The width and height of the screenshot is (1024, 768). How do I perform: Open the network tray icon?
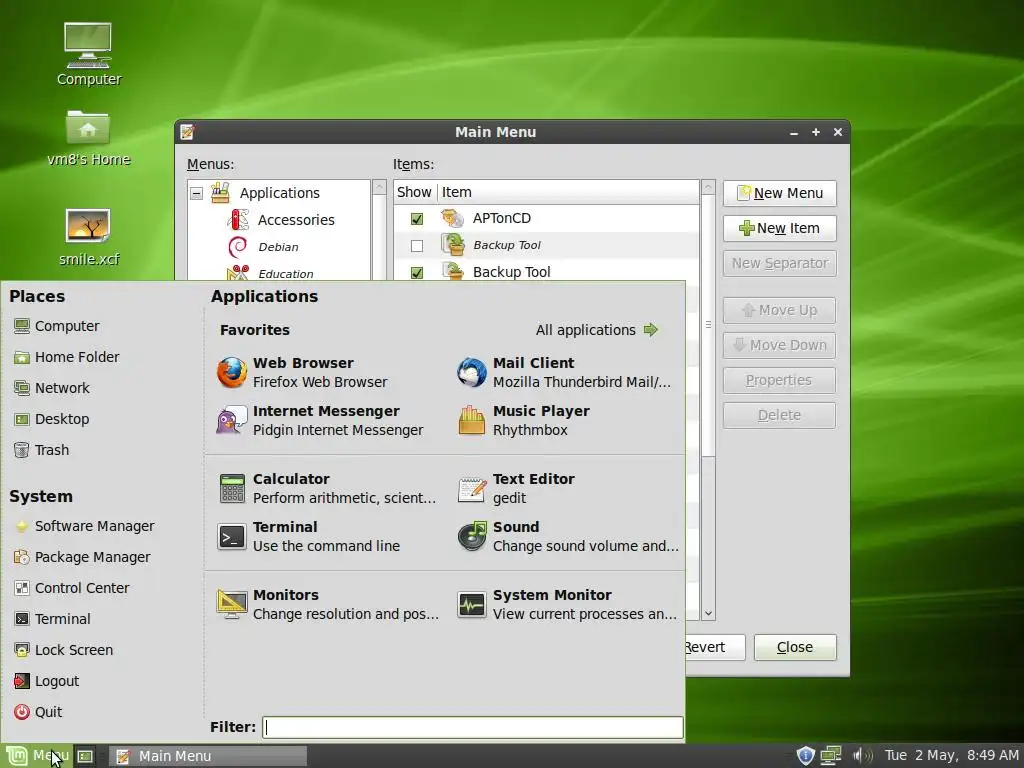(x=831, y=756)
